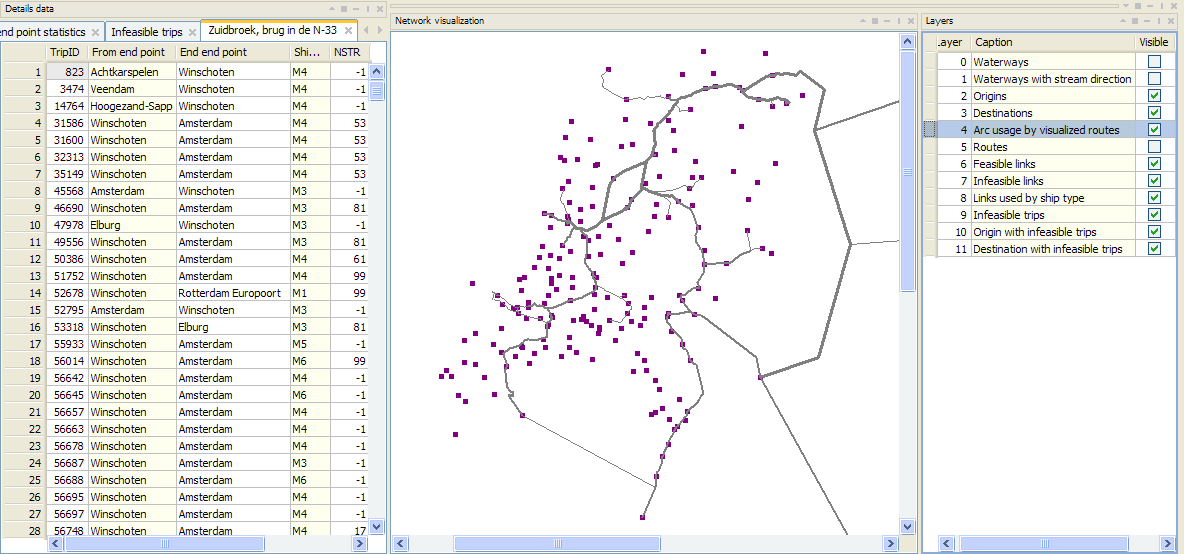Sort by From end point column
The height and width of the screenshot is (554, 1184).
(131, 53)
